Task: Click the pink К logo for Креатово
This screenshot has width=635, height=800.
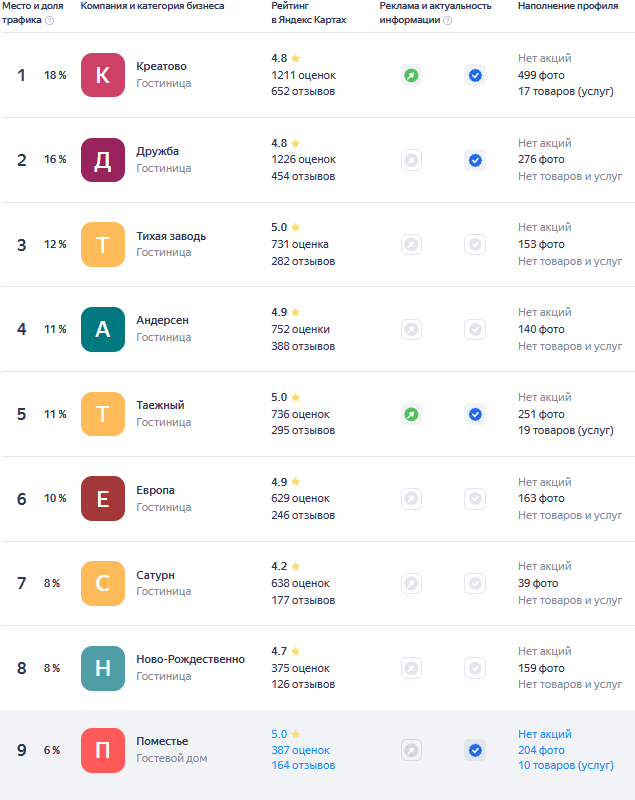Action: 103,75
